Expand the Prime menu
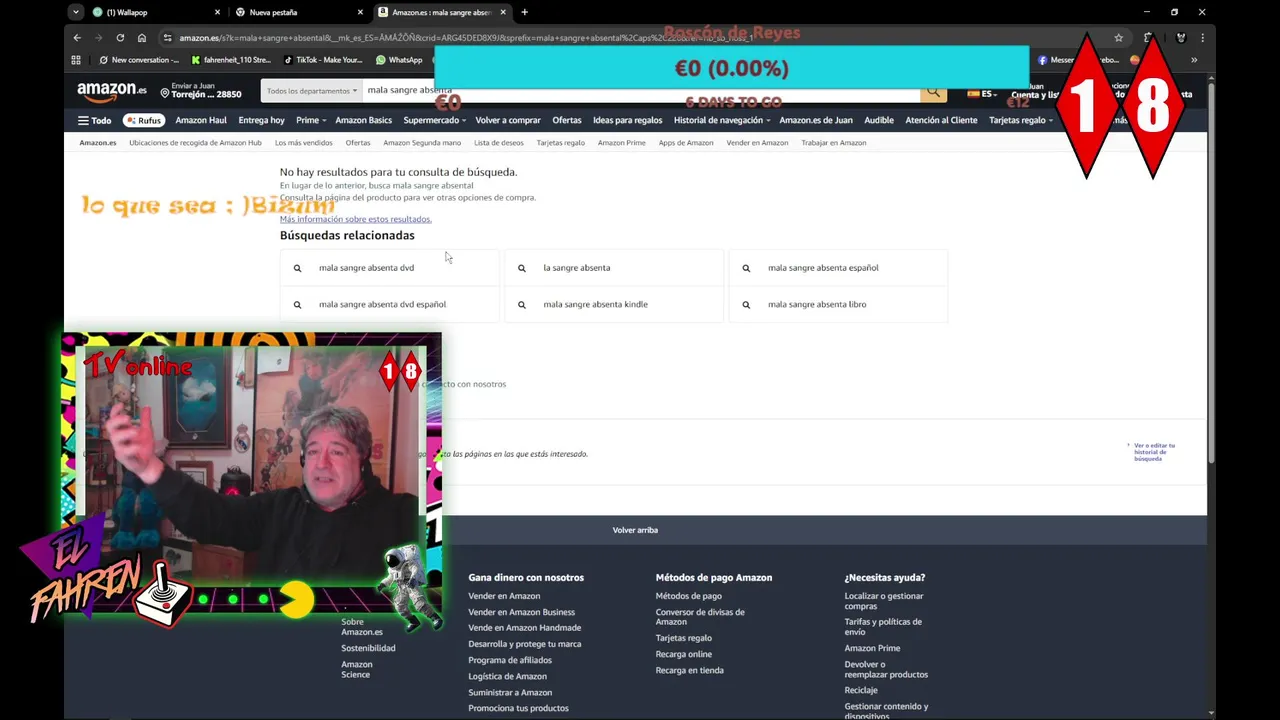1280x720 pixels. point(310,120)
